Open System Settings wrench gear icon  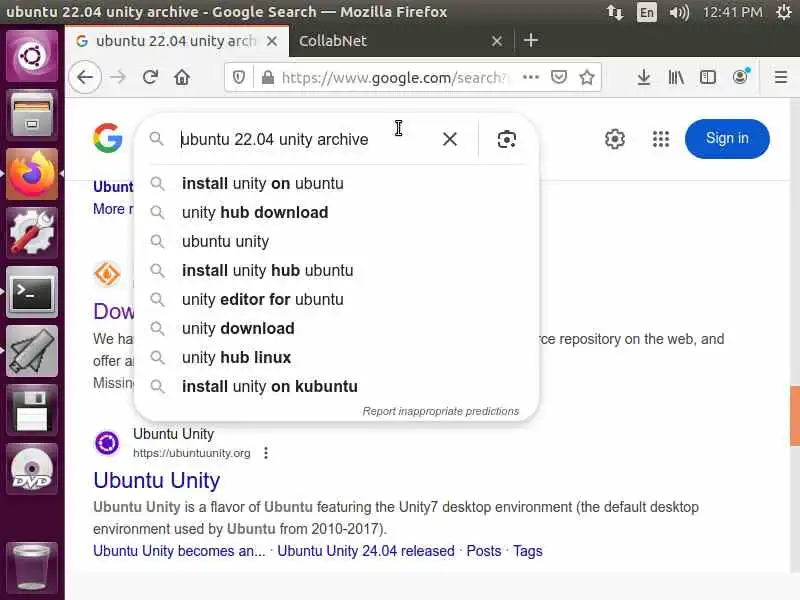[32, 233]
